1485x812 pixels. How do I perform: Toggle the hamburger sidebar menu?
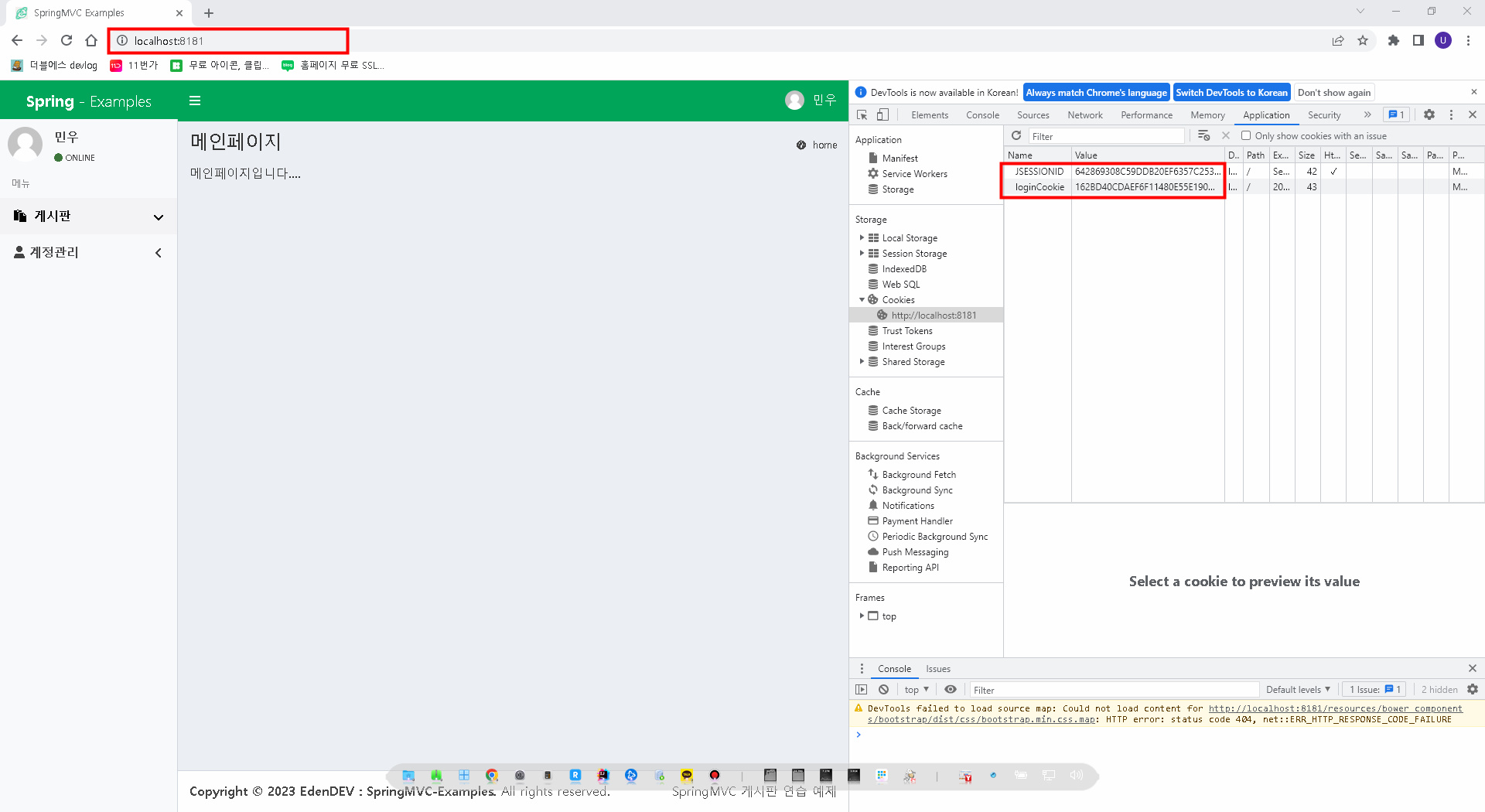pyautogui.click(x=195, y=101)
